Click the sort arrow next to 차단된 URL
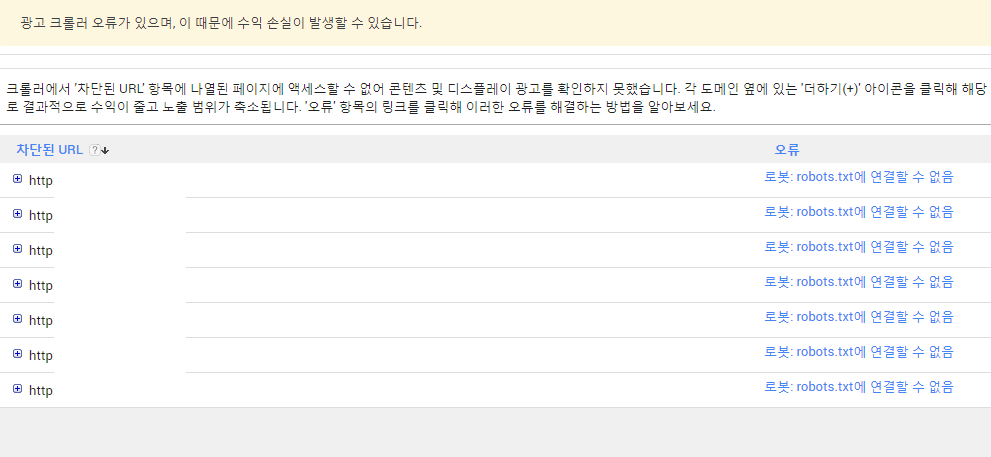 coord(105,150)
